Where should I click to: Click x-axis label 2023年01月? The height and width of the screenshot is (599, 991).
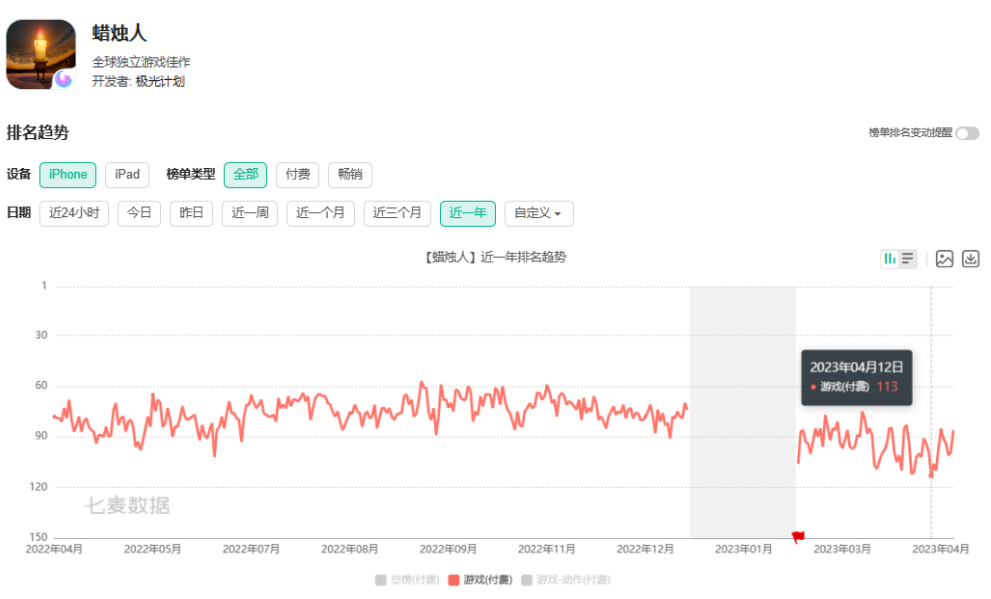(x=743, y=549)
